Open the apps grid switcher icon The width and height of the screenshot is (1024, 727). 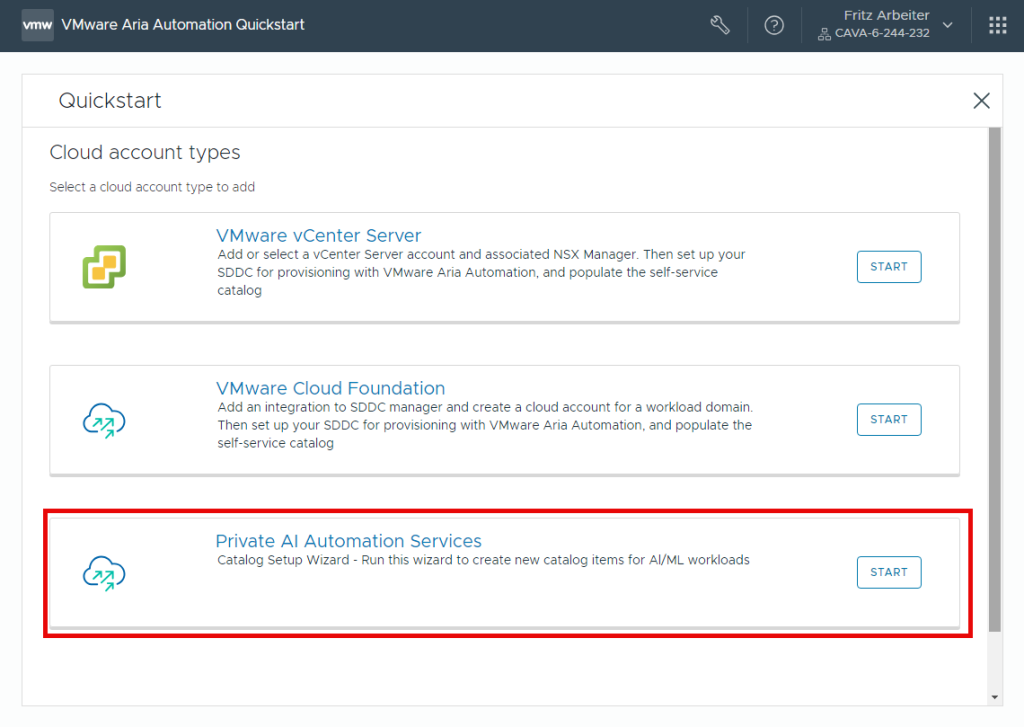pyautogui.click(x=997, y=25)
